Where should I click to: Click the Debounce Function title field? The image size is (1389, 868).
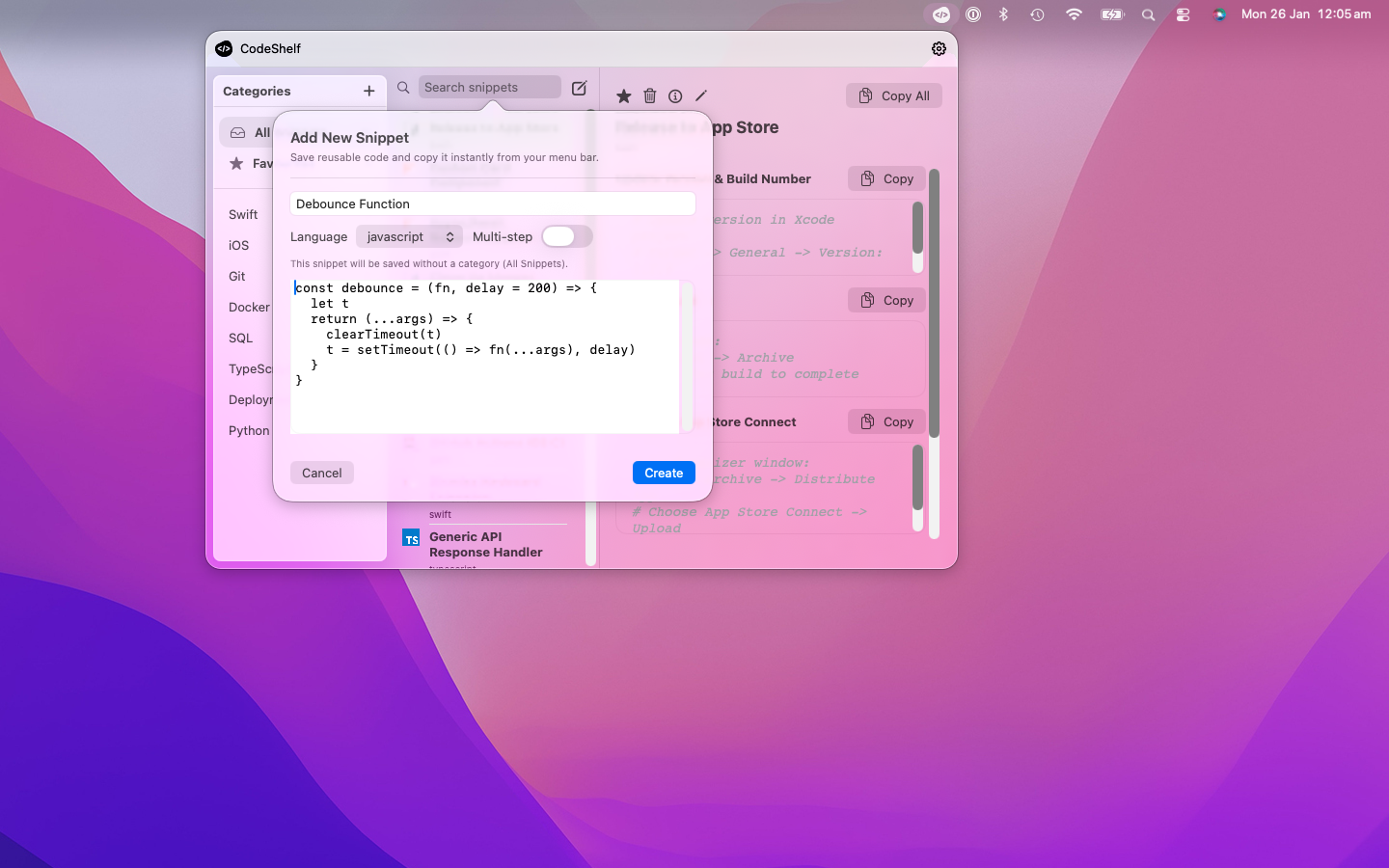(492, 203)
